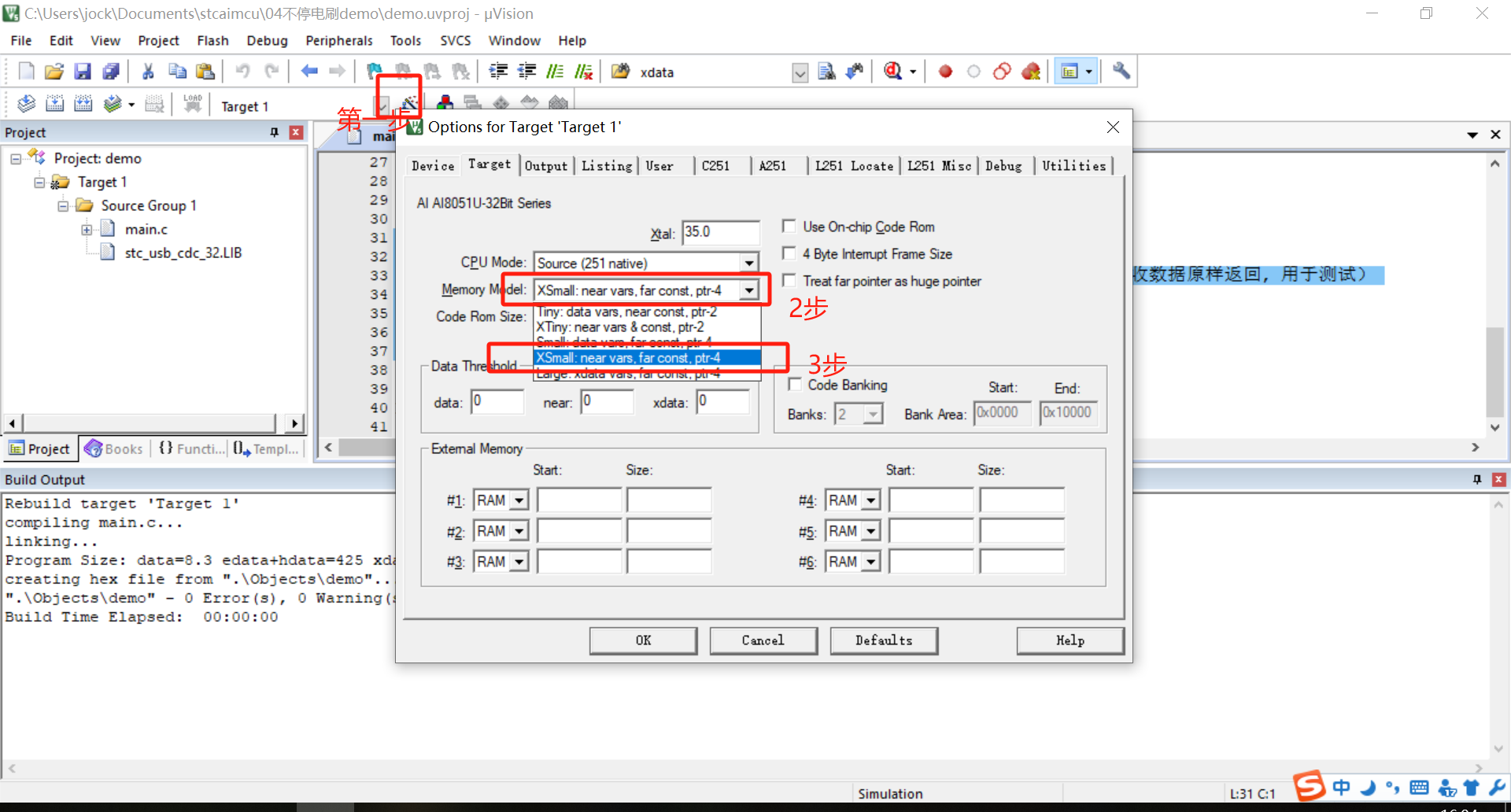Insert a bookmark with the flag icon
1511x812 pixels.
tap(375, 72)
